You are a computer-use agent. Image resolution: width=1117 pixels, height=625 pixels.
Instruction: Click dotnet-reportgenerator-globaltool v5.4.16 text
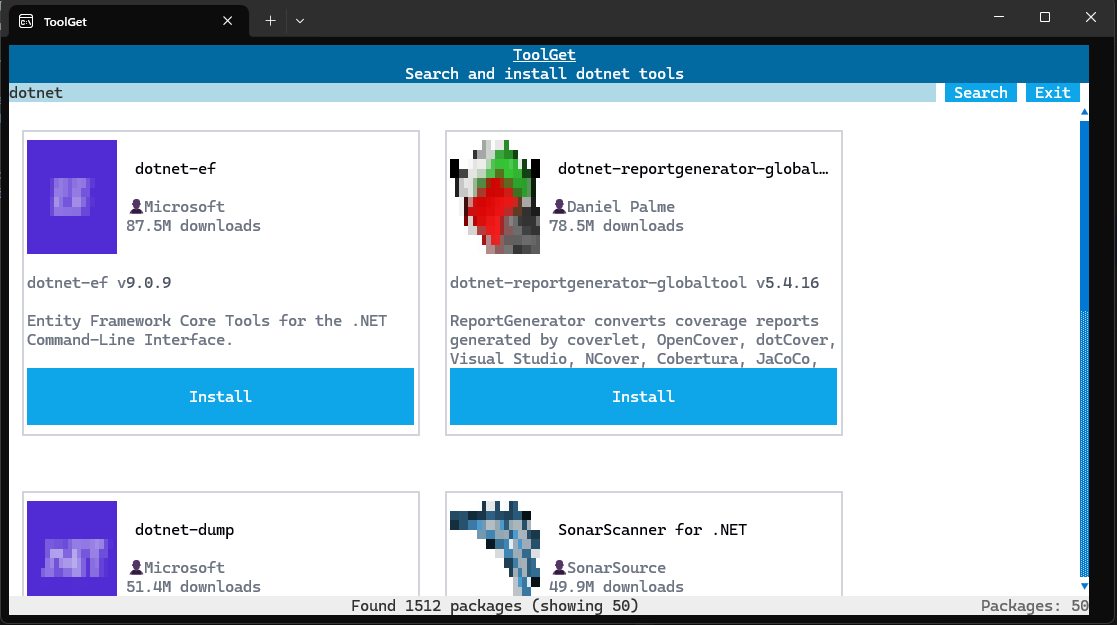(x=635, y=283)
